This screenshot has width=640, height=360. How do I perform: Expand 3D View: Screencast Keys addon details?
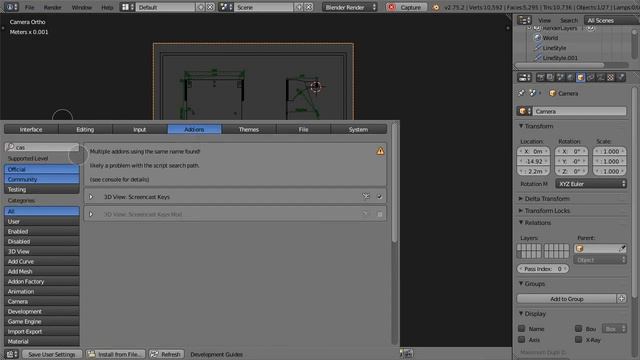(91, 196)
